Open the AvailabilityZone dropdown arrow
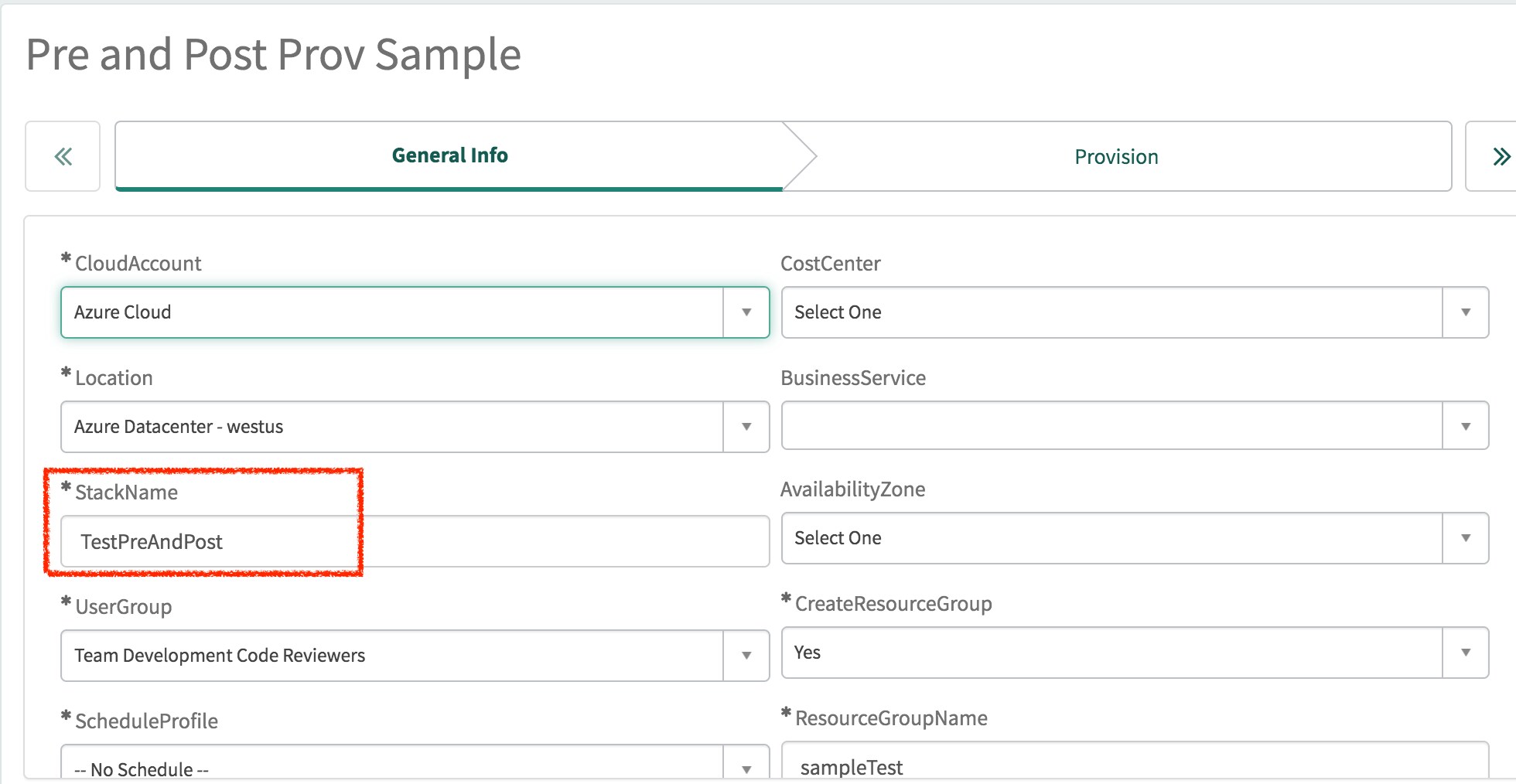The image size is (1516, 784). pyautogui.click(x=1466, y=538)
